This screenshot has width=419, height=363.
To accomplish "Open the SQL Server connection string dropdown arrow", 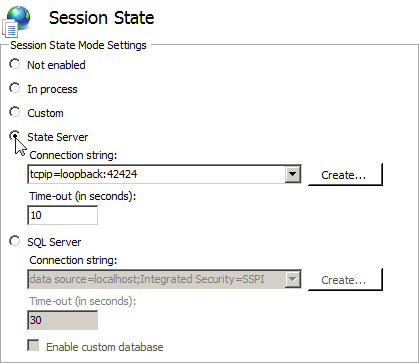I will point(293,279).
